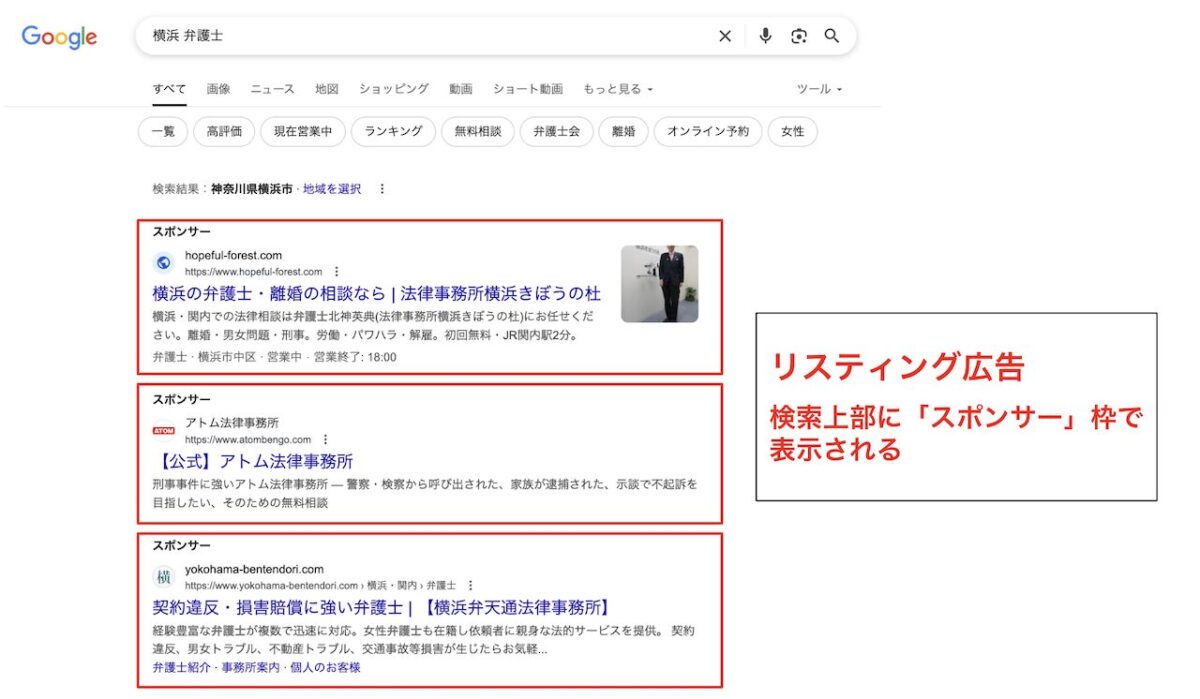Screen dimensions: 1200x699
Task: Clear the search box with X icon
Action: (x=725, y=36)
